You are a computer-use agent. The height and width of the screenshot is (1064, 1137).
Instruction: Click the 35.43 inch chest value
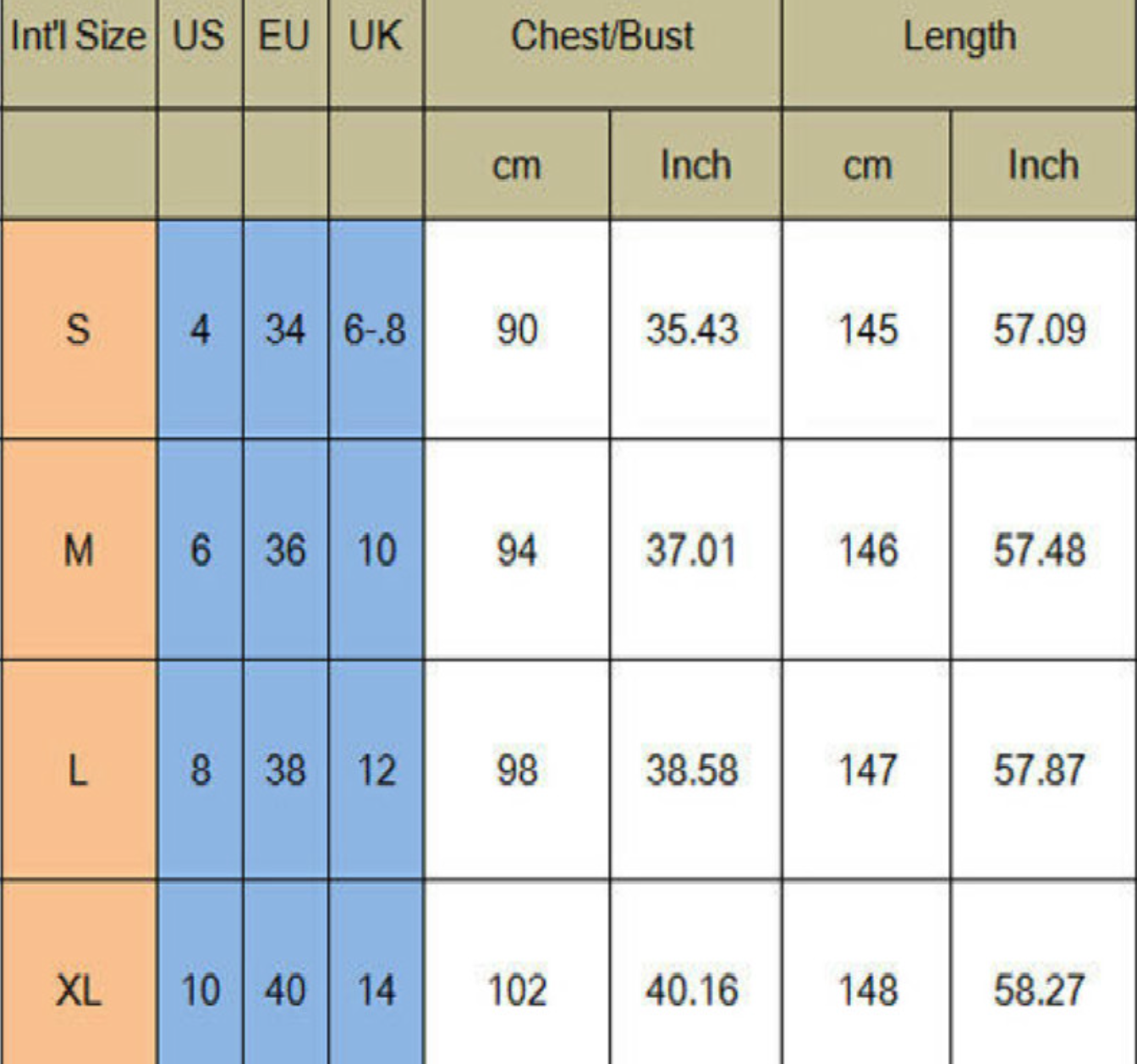[x=693, y=329]
